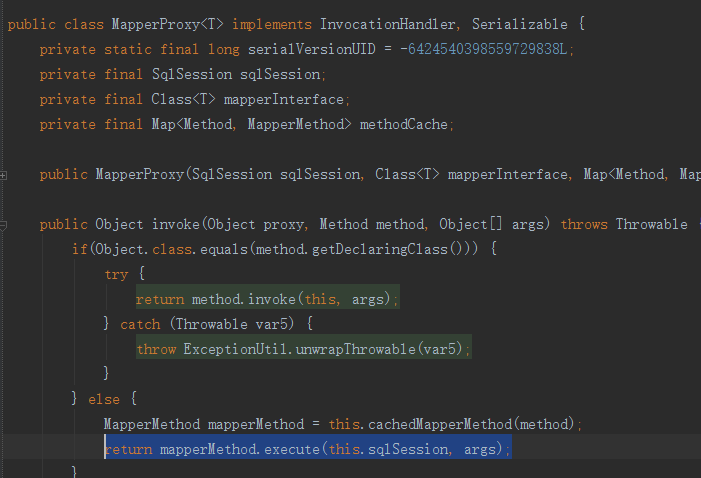Screen dimensions: 701x478
Task: Click the invoke method name in signature
Action: click(x=176, y=224)
